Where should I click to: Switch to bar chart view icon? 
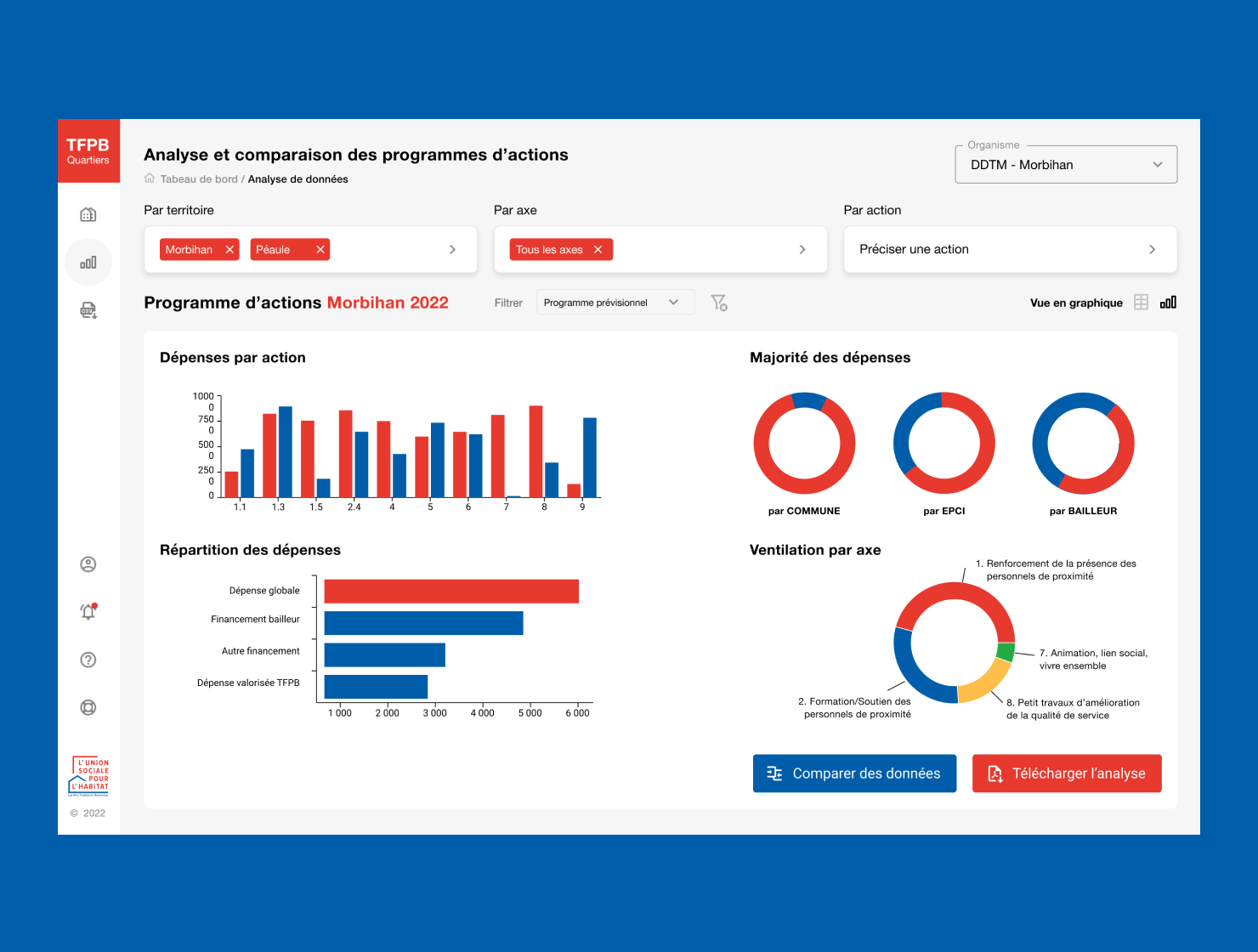1169,303
